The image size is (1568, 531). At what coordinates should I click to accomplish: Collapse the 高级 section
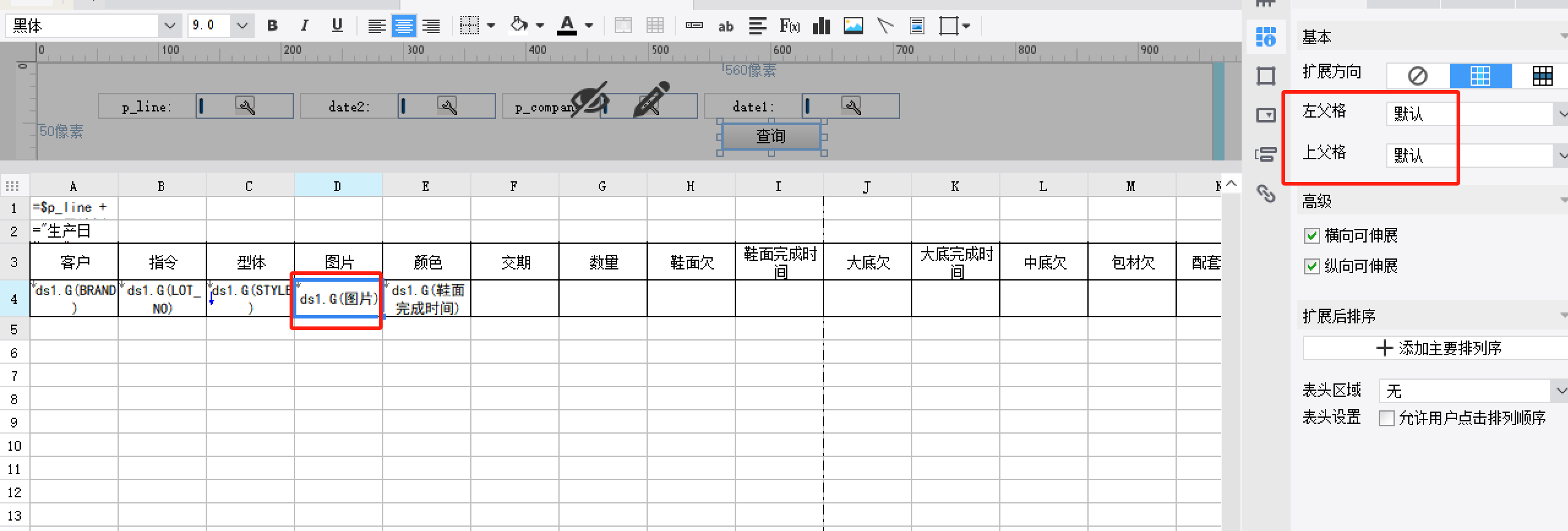point(1563,201)
